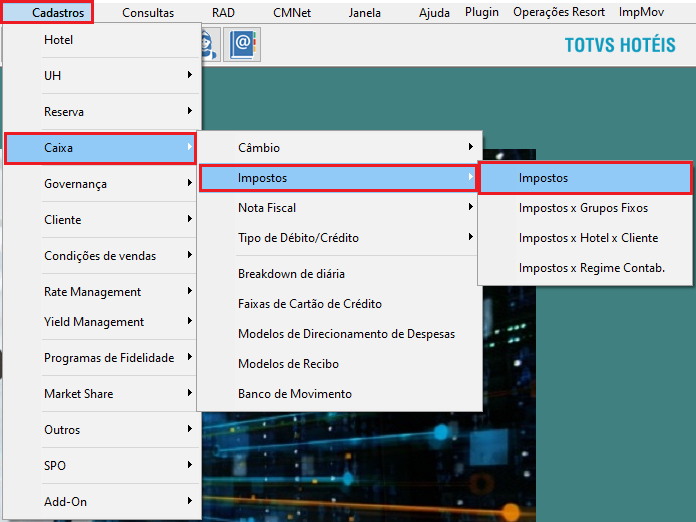This screenshot has width=696, height=522.
Task: Open the RAD menu
Action: 223,12
